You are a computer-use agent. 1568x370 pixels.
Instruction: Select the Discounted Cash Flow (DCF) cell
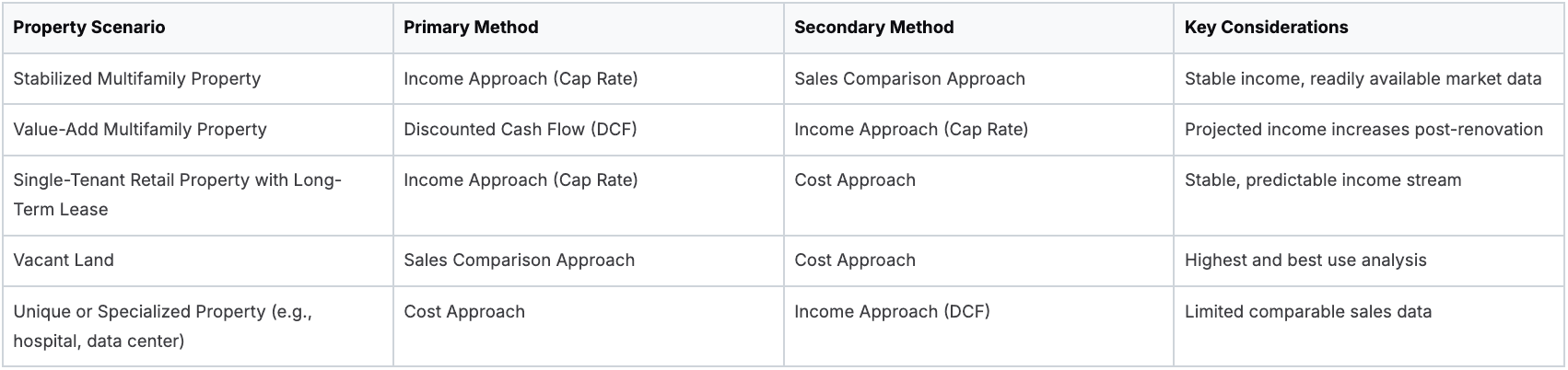(520, 130)
